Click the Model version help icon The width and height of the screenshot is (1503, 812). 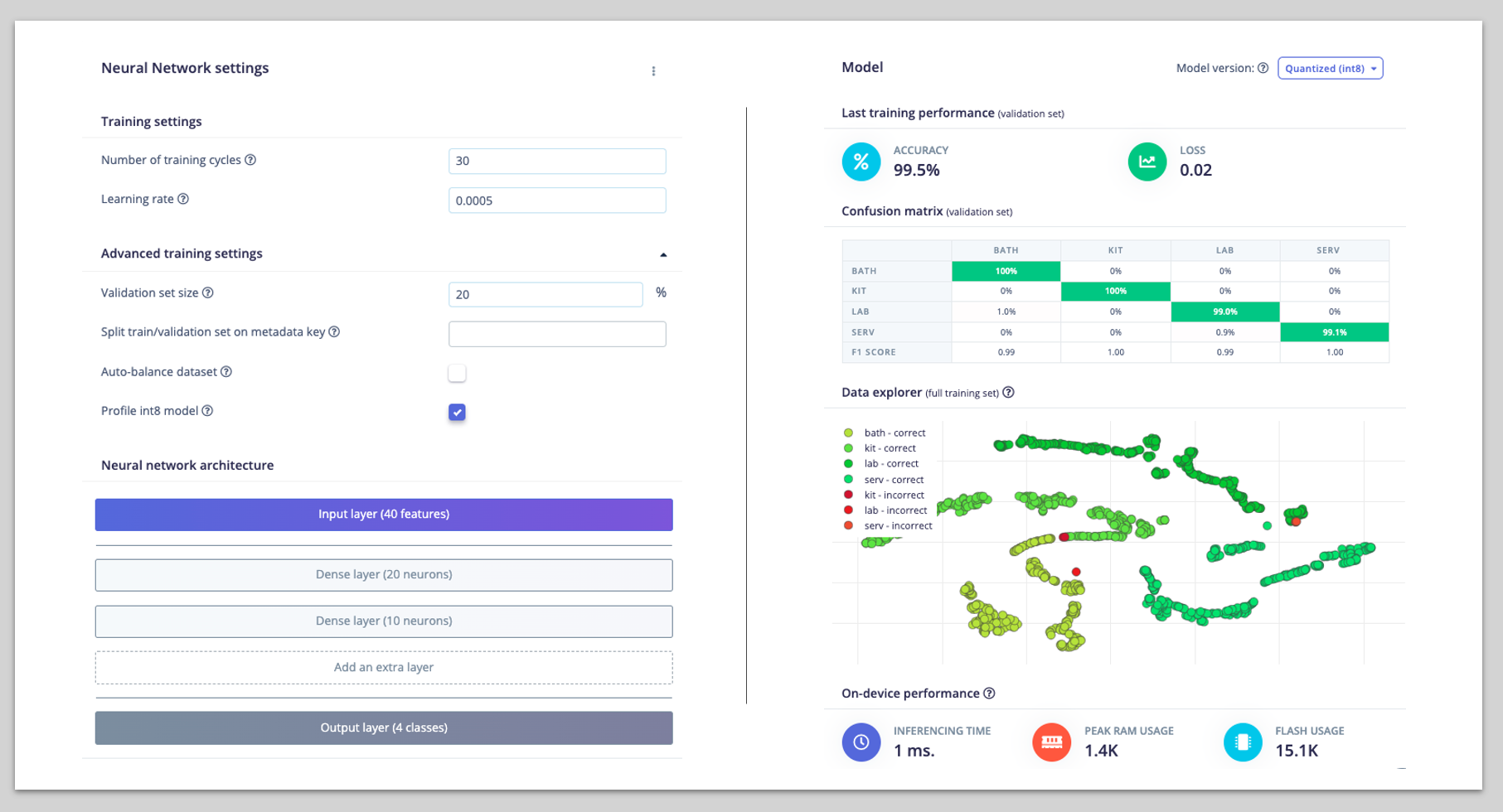(x=1263, y=68)
